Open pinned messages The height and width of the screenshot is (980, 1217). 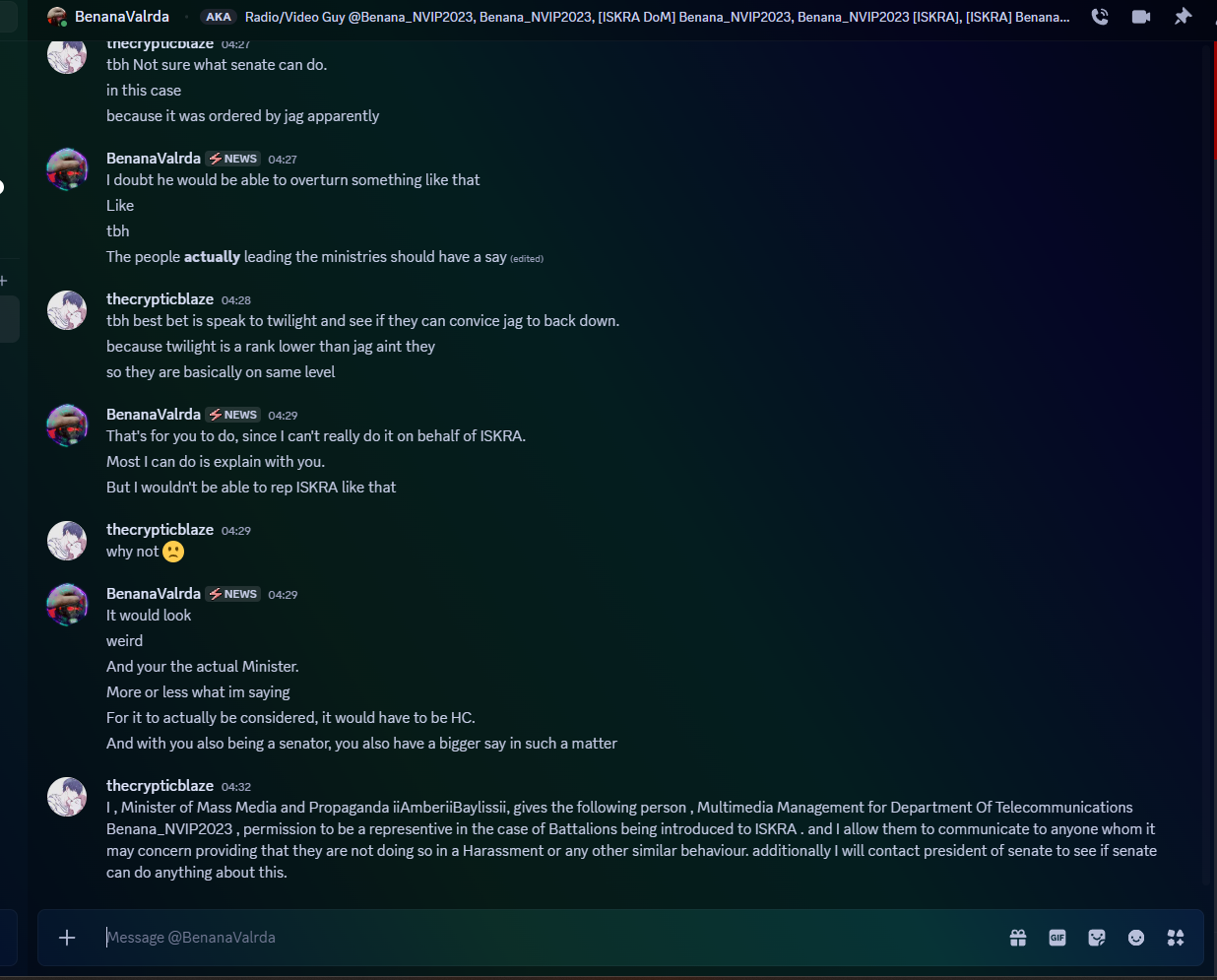pos(1183,17)
